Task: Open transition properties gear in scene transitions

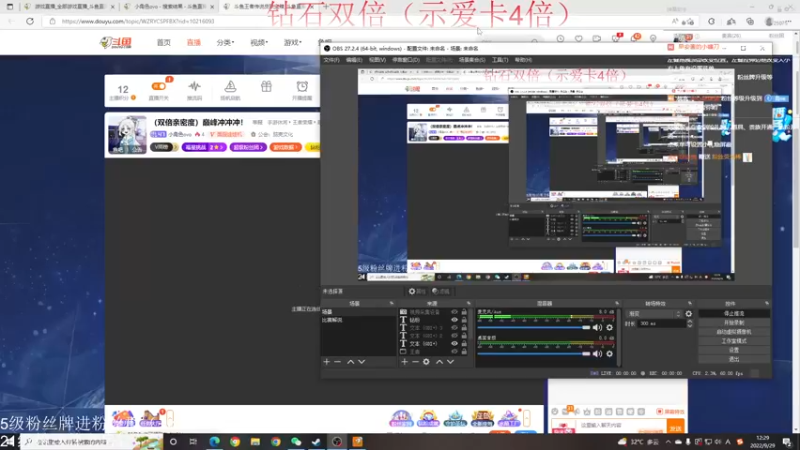Action: [689, 314]
